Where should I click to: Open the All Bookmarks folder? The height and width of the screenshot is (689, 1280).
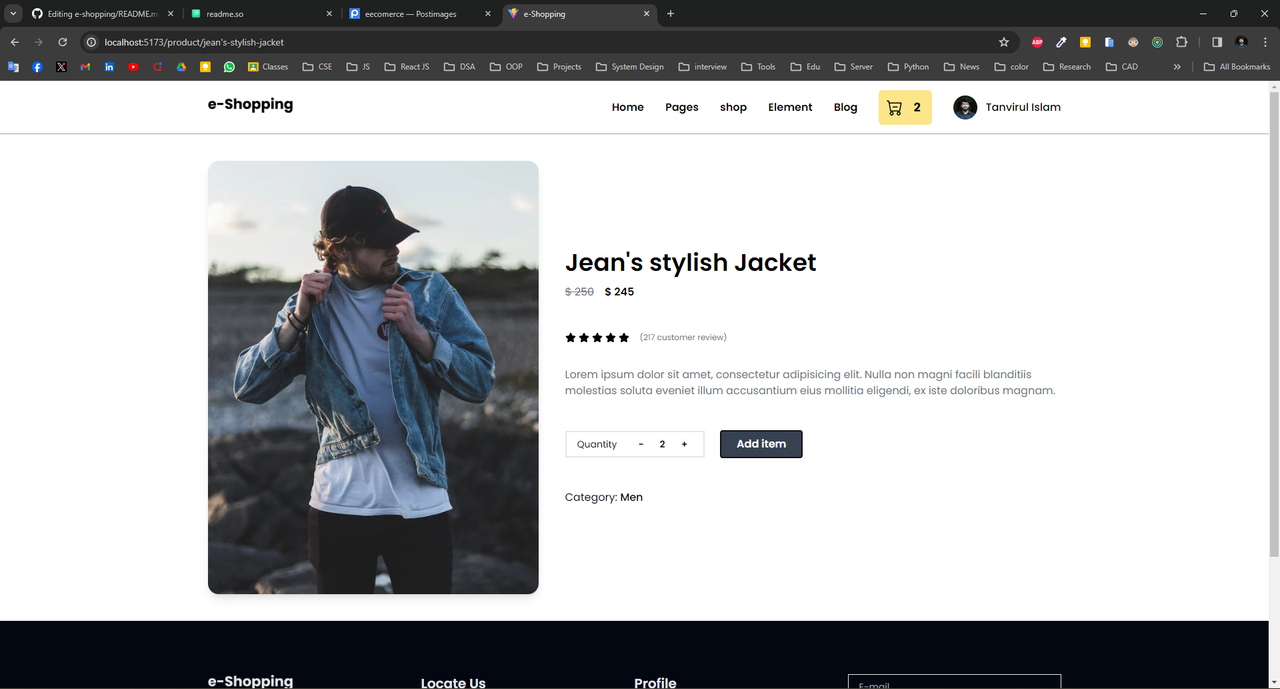click(x=1237, y=67)
